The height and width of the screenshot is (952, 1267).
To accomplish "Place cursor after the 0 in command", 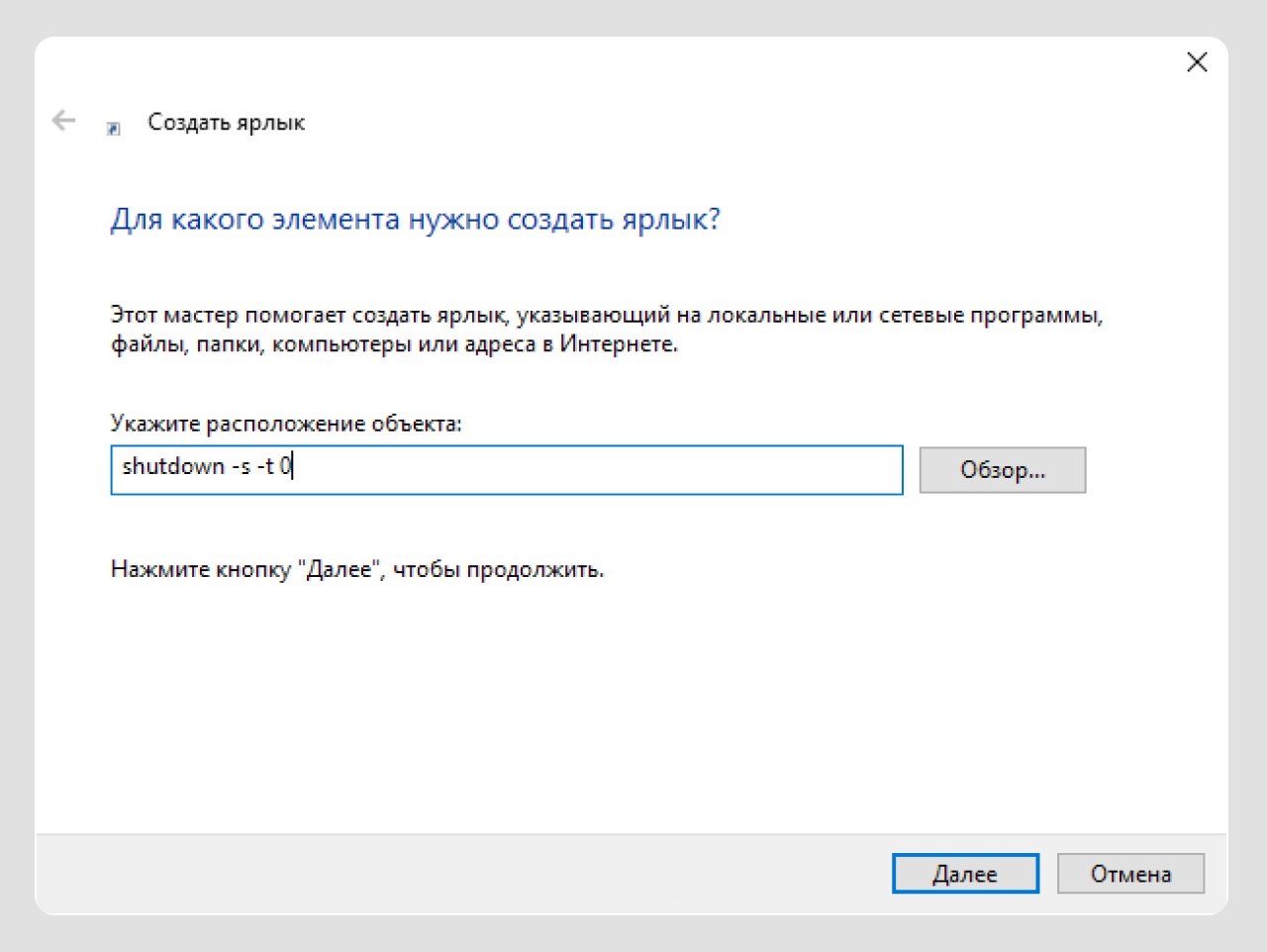I will (293, 466).
